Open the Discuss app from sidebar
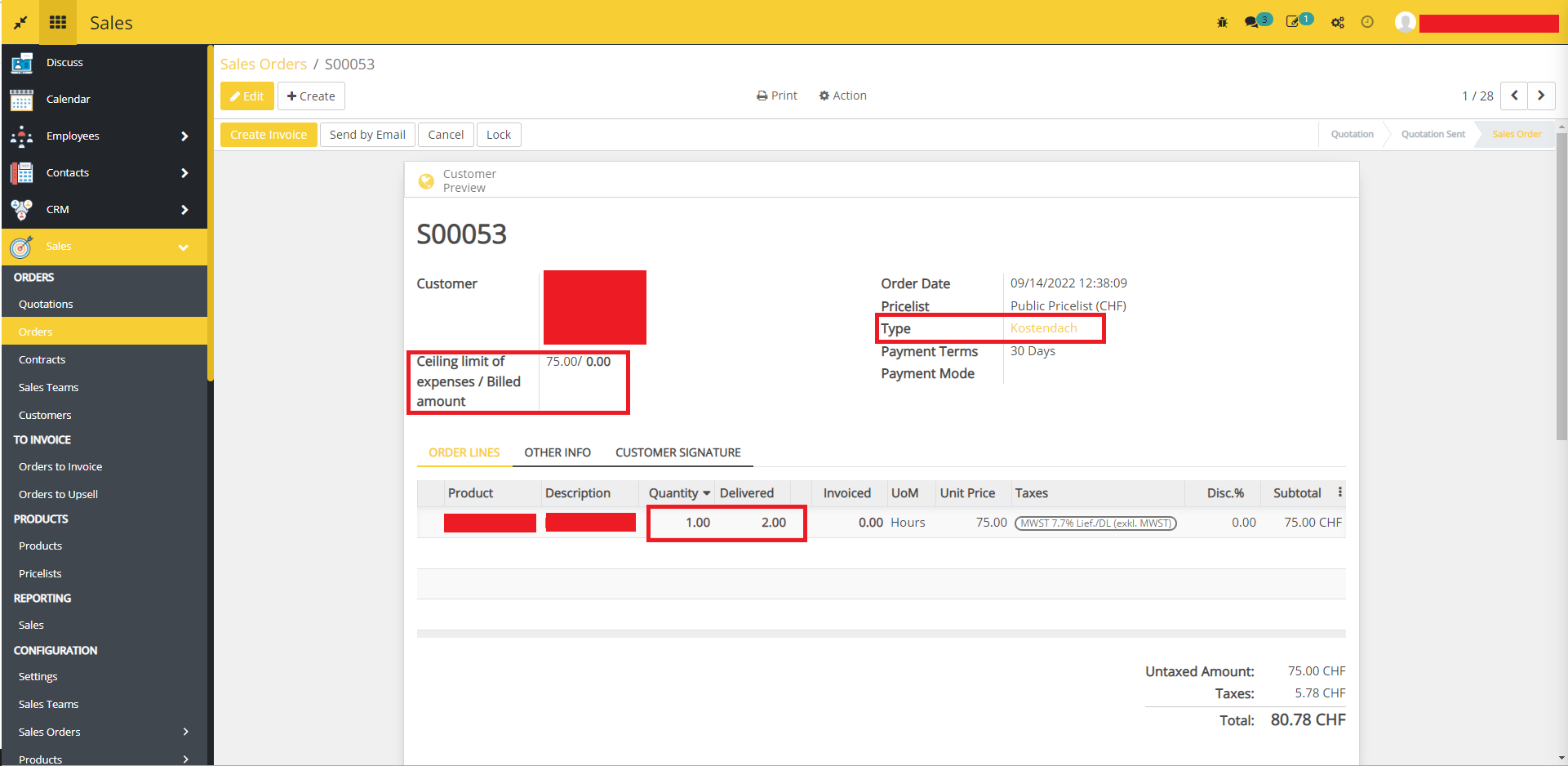Screen dimensions: 1568x766 [x=64, y=63]
